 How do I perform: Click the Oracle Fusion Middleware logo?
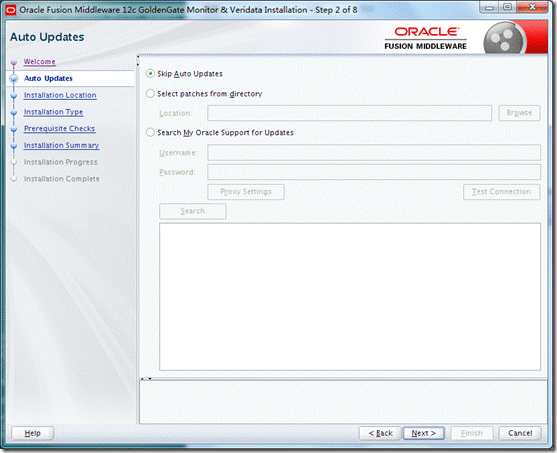point(426,38)
